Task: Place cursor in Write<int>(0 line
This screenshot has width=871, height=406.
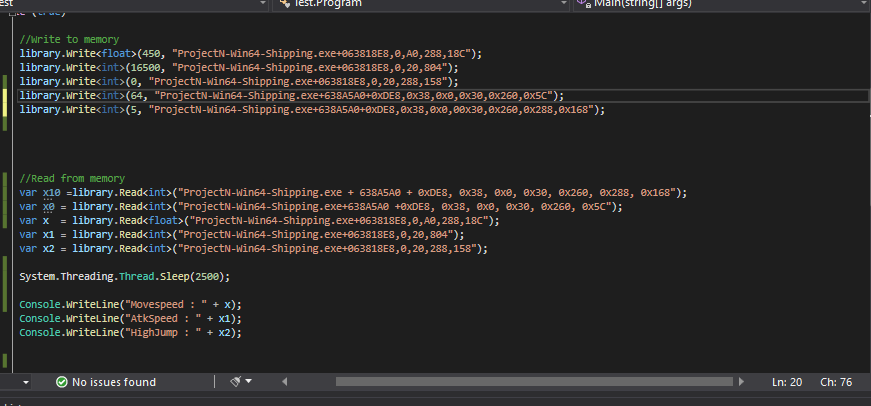Action: tap(239, 82)
